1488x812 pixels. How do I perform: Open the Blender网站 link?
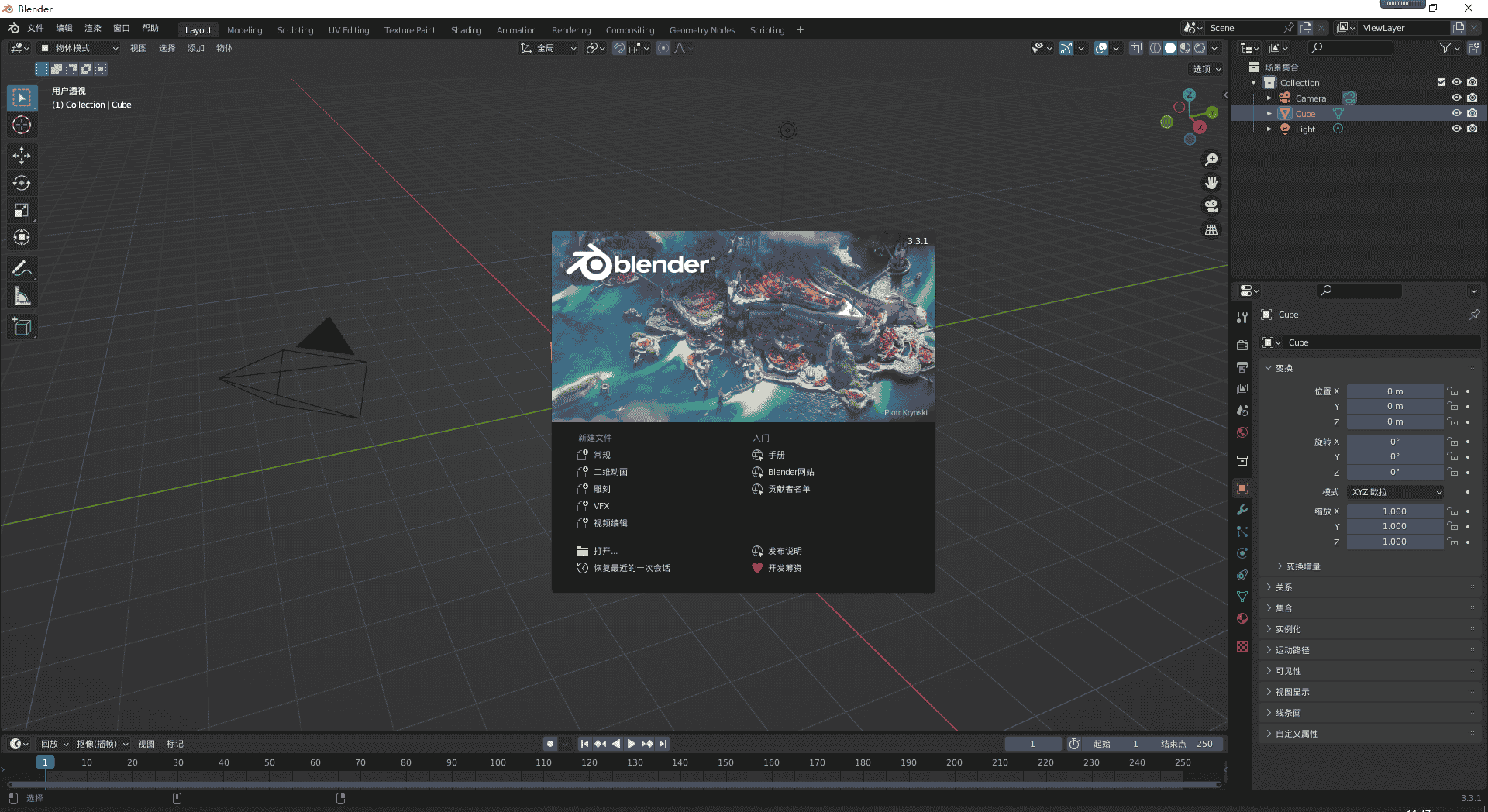(783, 472)
